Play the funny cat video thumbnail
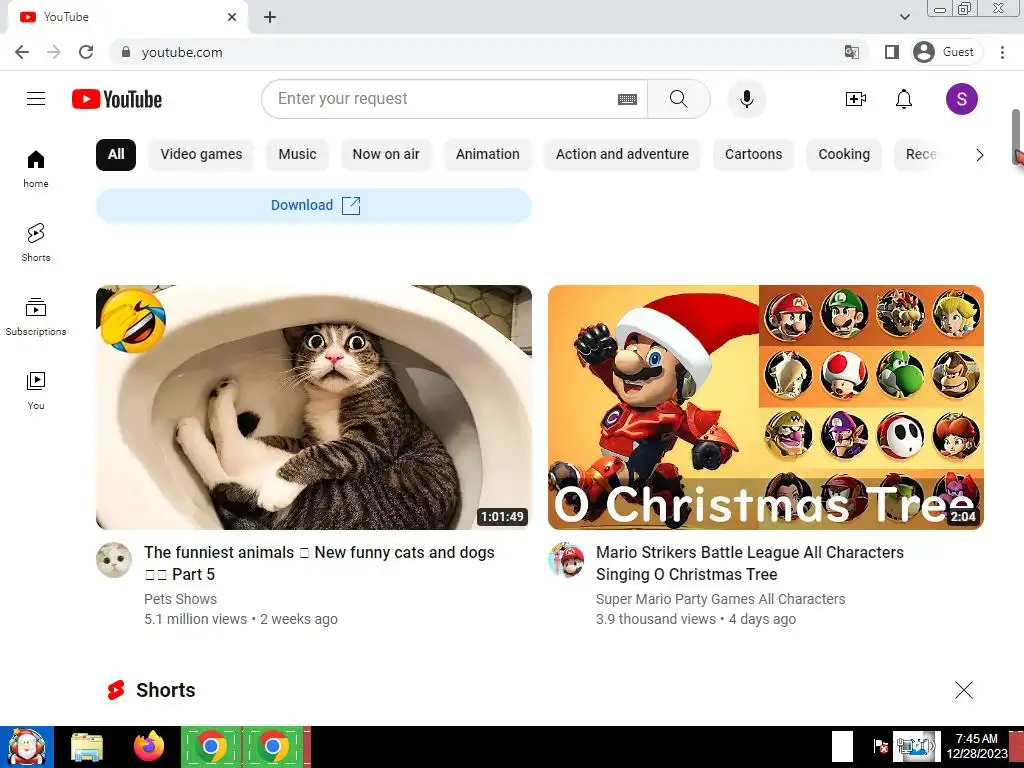 tap(314, 407)
